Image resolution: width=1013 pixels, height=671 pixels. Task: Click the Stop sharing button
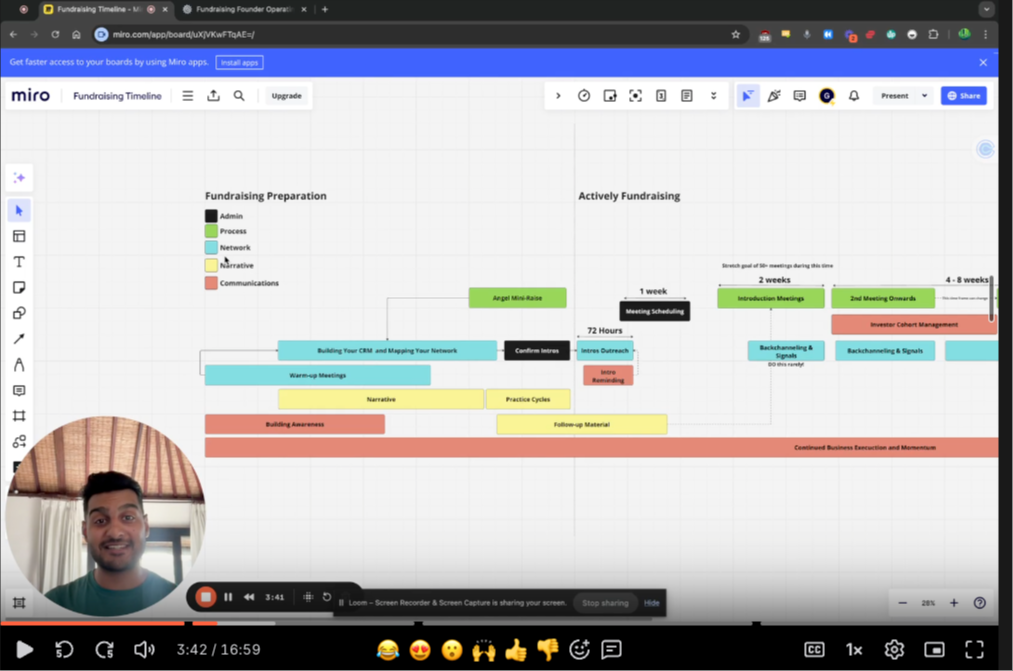[605, 603]
